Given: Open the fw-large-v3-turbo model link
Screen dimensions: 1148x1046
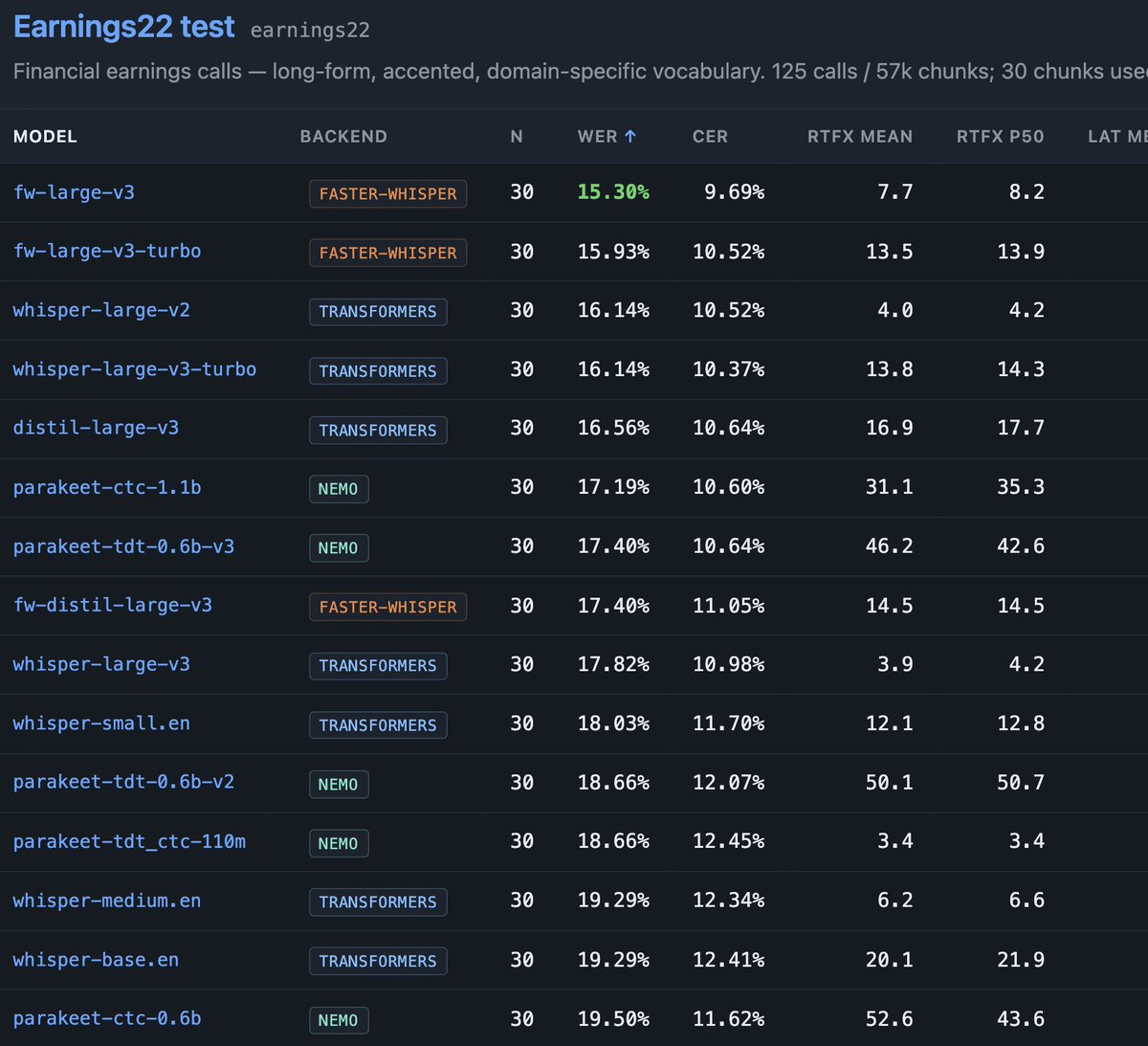Looking at the screenshot, I should coord(107,251).
